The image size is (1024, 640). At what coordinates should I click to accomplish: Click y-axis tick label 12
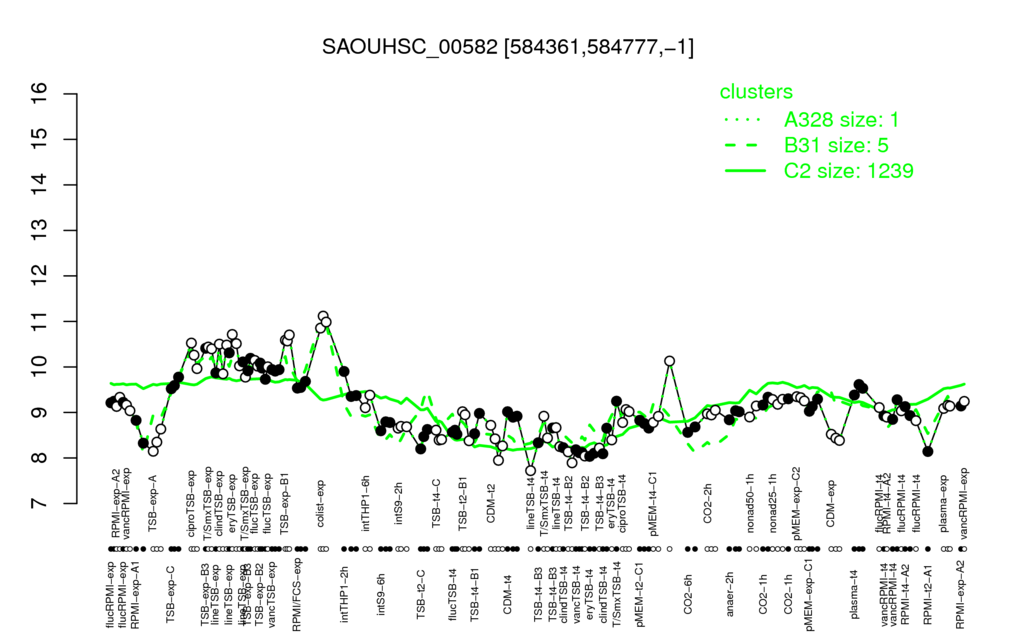[x=40, y=276]
